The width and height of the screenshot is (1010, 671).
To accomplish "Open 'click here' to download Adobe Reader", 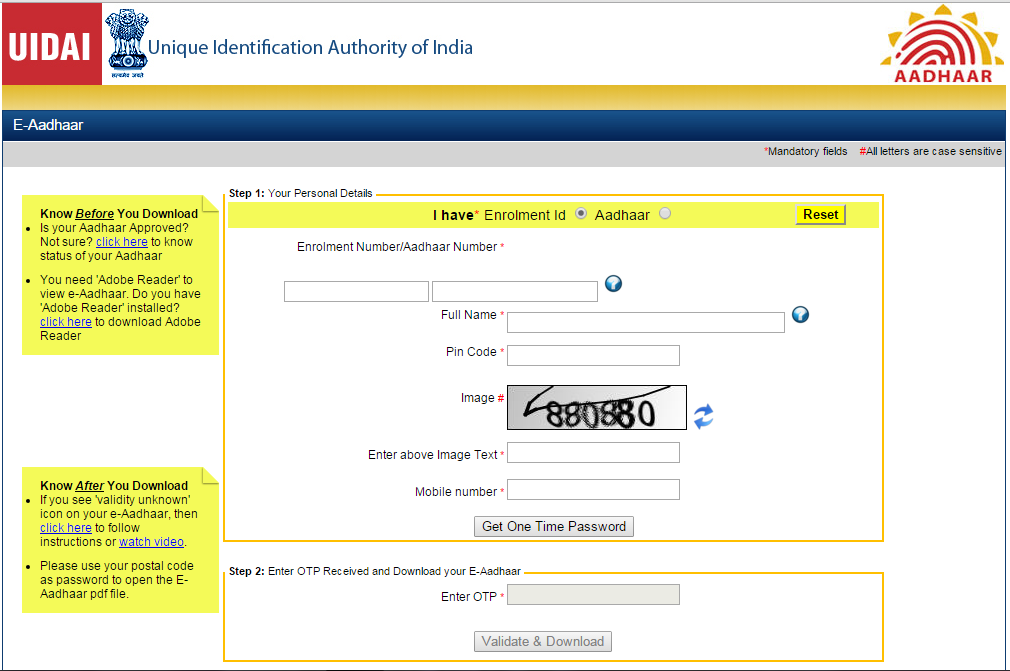I will [x=65, y=321].
